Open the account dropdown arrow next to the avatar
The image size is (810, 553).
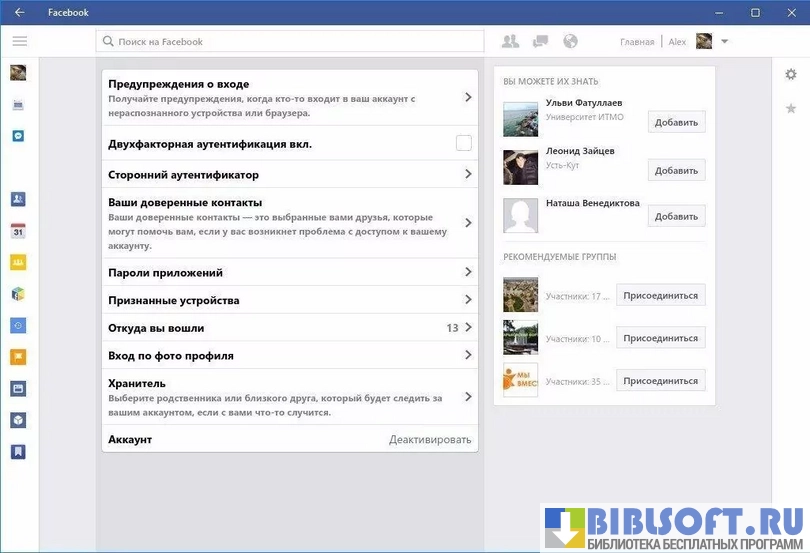(x=725, y=41)
